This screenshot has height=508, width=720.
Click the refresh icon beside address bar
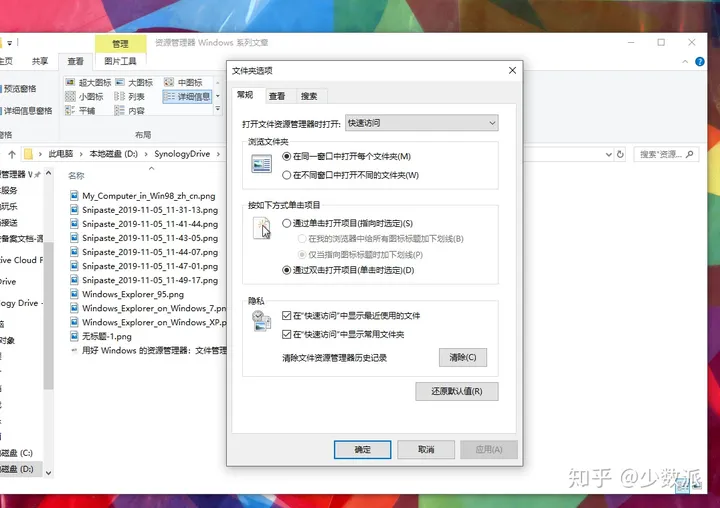tap(620, 154)
